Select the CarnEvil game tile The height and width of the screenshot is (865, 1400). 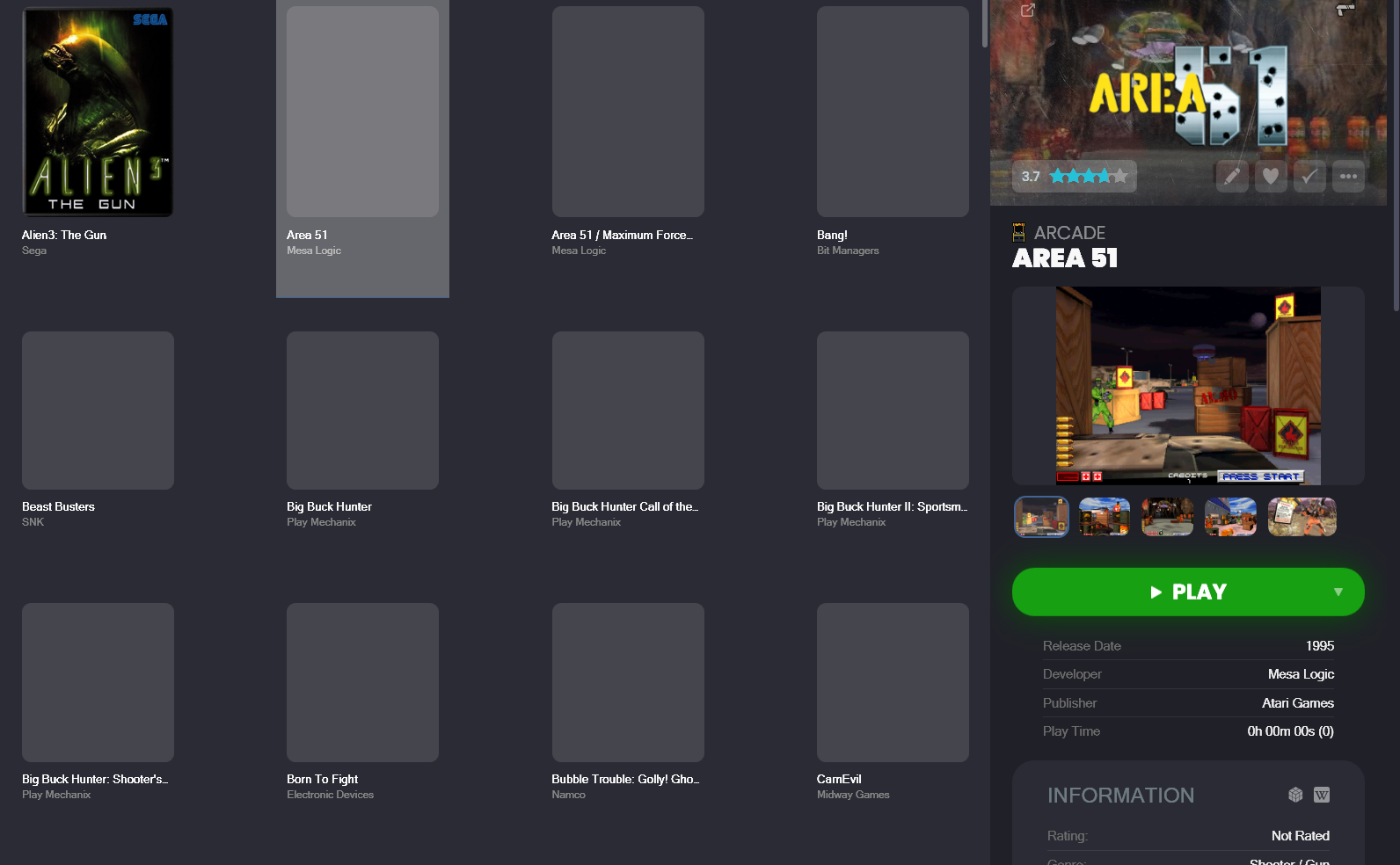(893, 682)
